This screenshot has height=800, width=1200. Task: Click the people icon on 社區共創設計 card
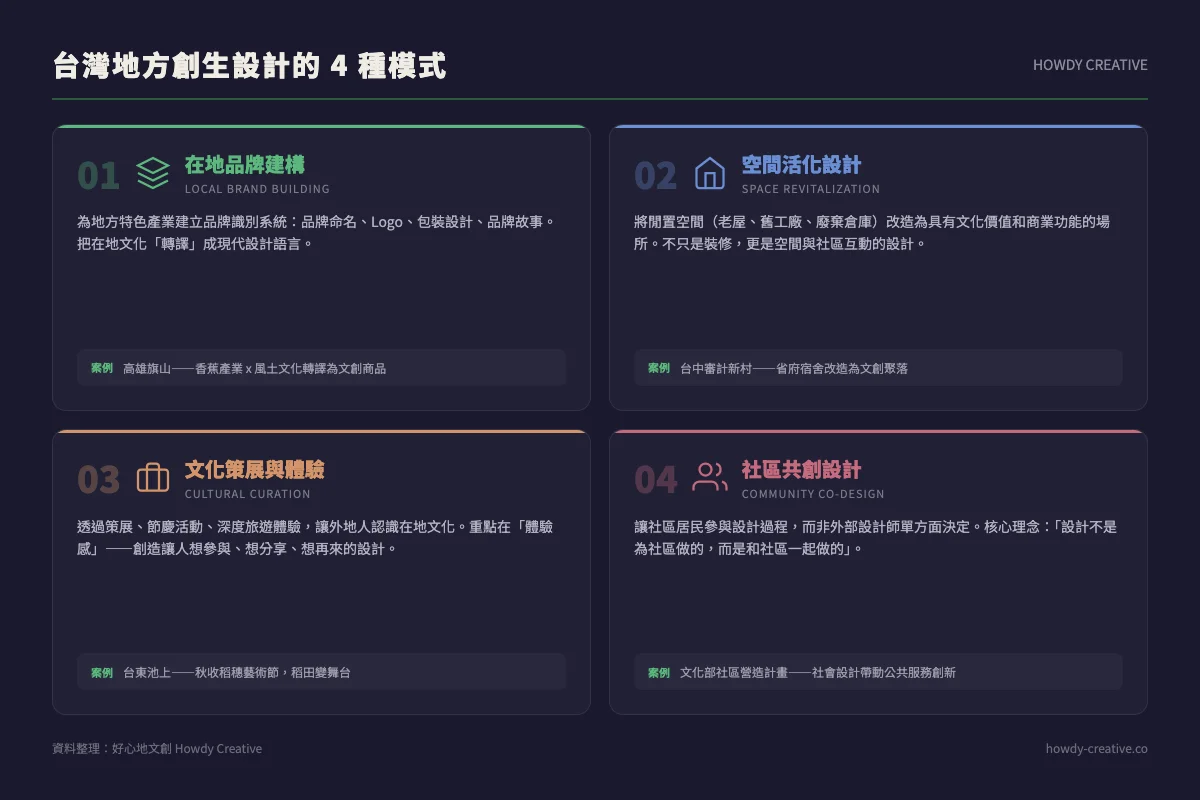710,478
